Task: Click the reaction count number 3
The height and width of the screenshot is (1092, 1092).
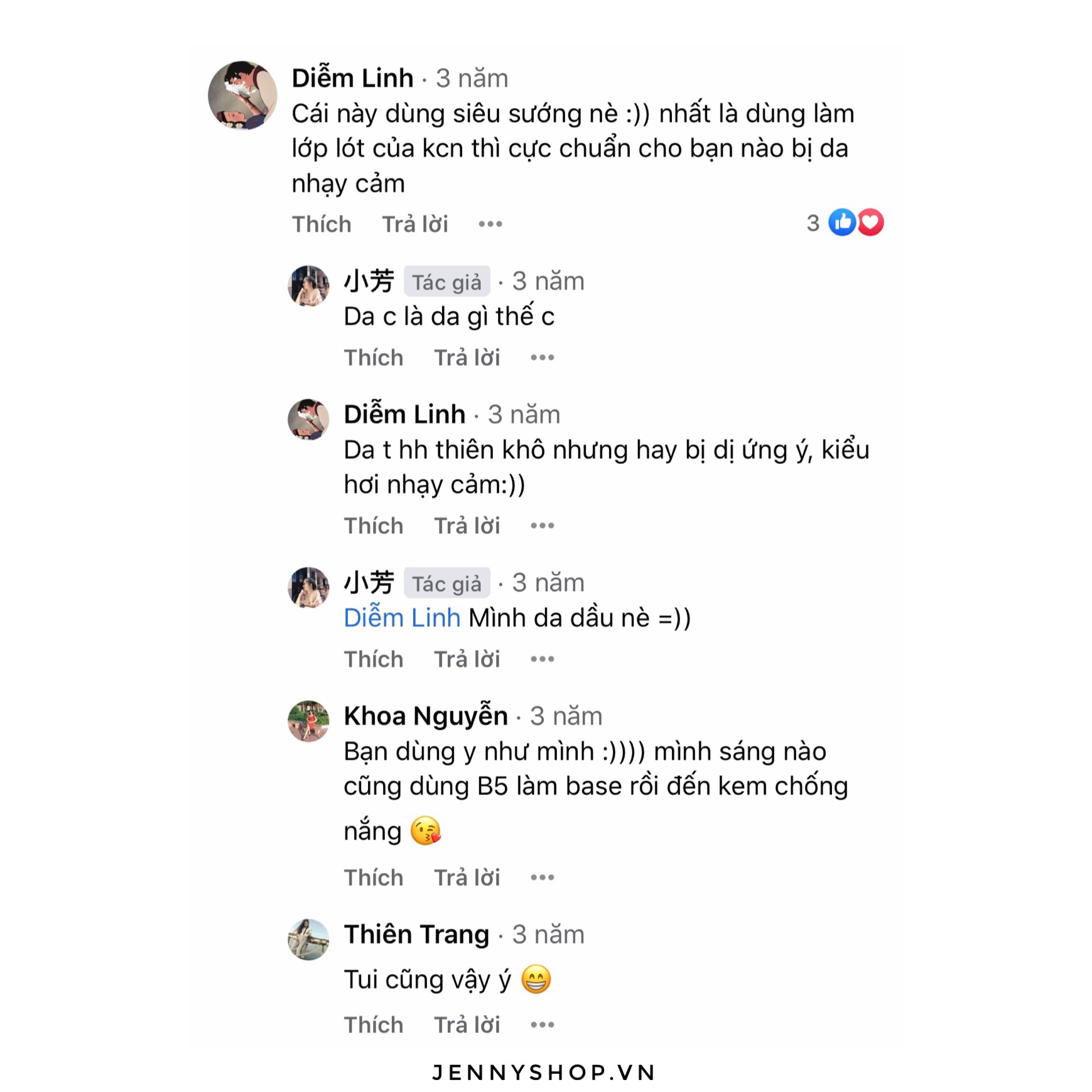Action: 813,223
